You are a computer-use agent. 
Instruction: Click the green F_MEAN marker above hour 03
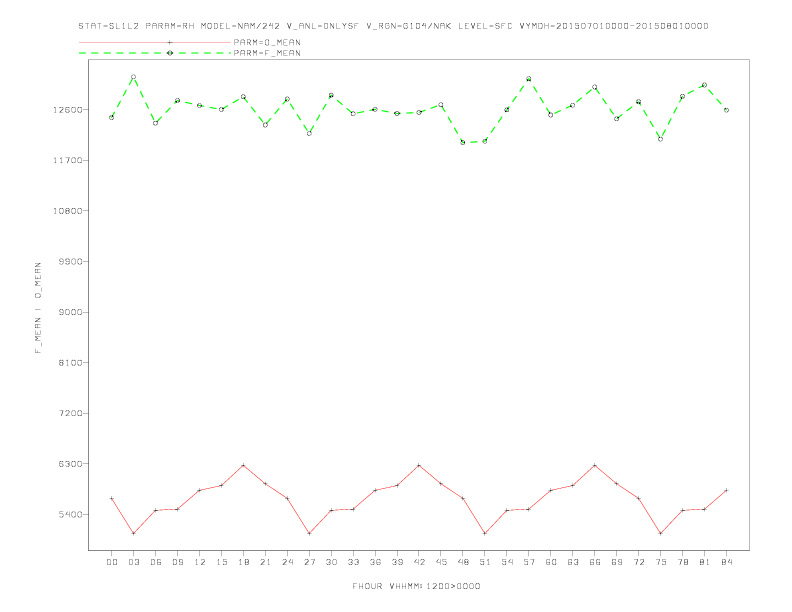[x=133, y=77]
